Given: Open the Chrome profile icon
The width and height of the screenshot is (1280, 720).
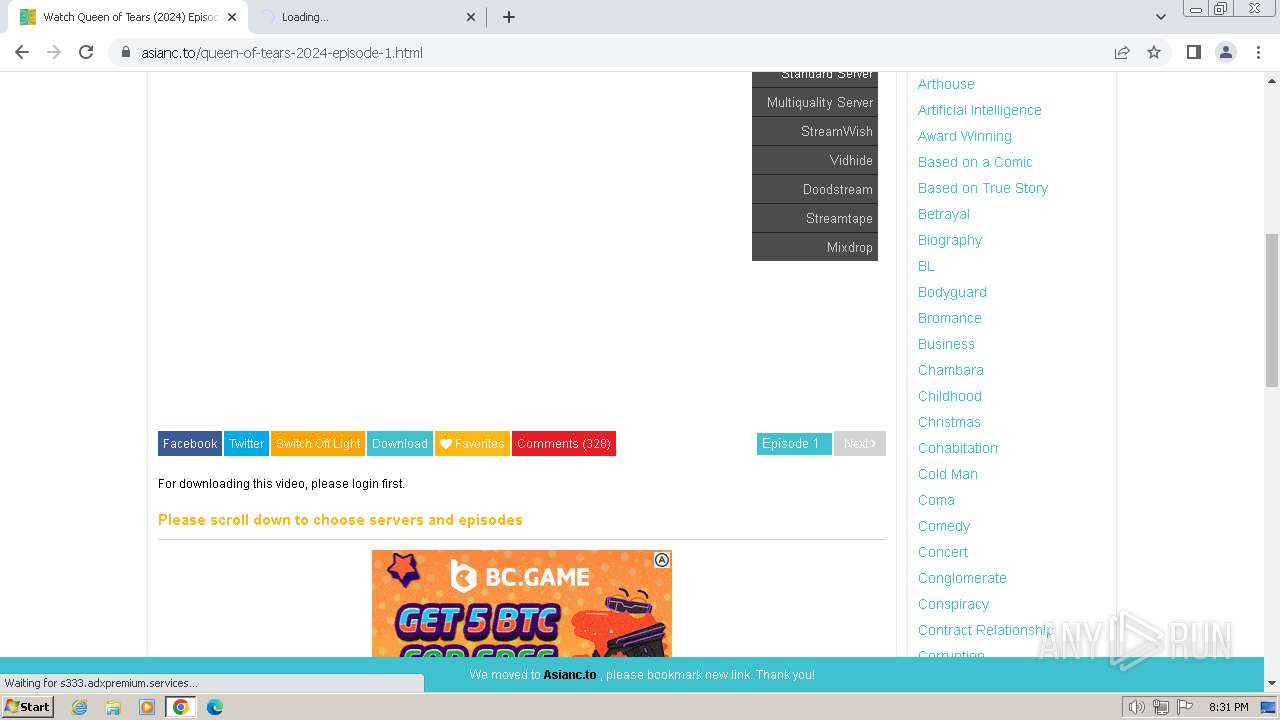Looking at the screenshot, I should point(1225,52).
